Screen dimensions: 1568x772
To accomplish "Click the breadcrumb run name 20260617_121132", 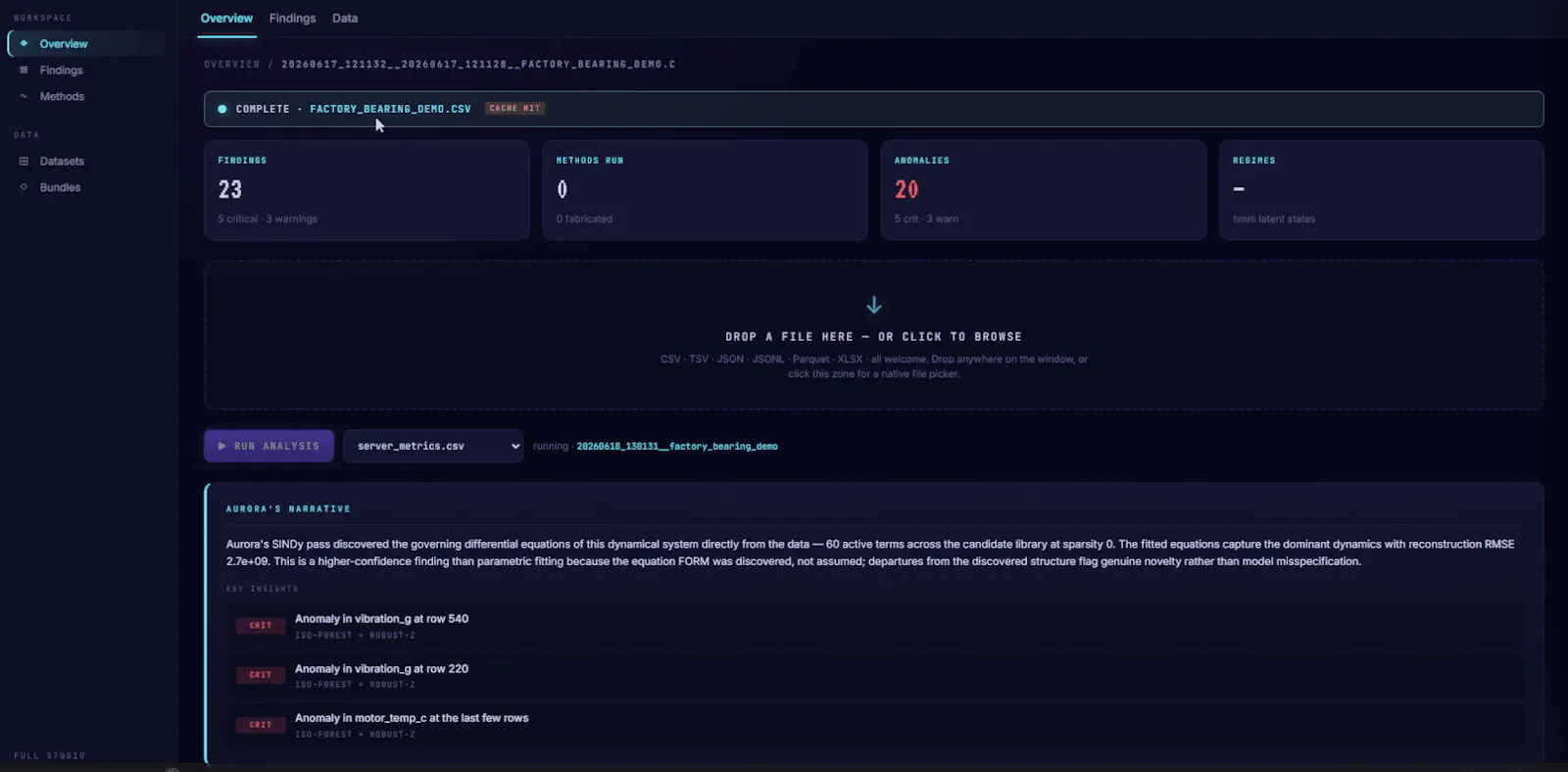I will tap(478, 65).
